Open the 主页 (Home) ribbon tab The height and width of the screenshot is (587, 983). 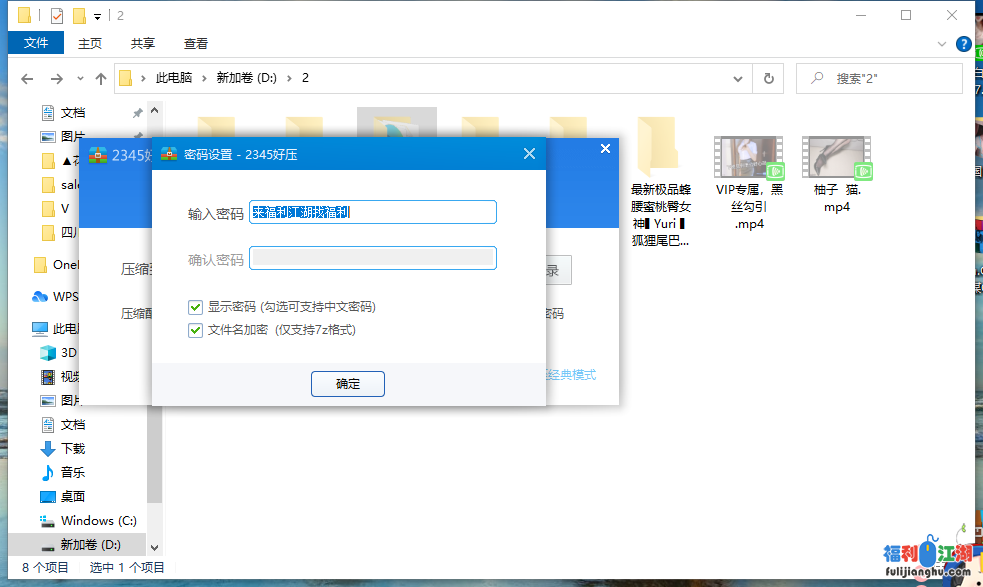click(89, 43)
